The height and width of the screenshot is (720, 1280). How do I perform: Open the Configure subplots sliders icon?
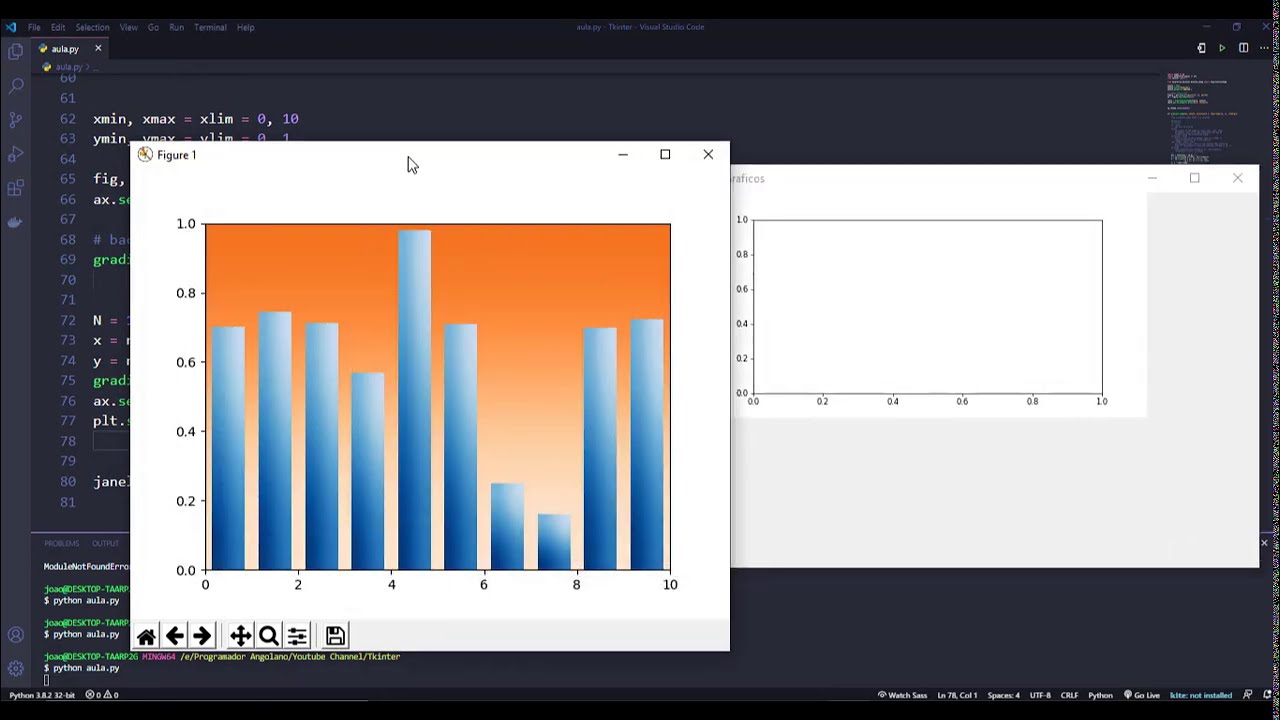[297, 637]
